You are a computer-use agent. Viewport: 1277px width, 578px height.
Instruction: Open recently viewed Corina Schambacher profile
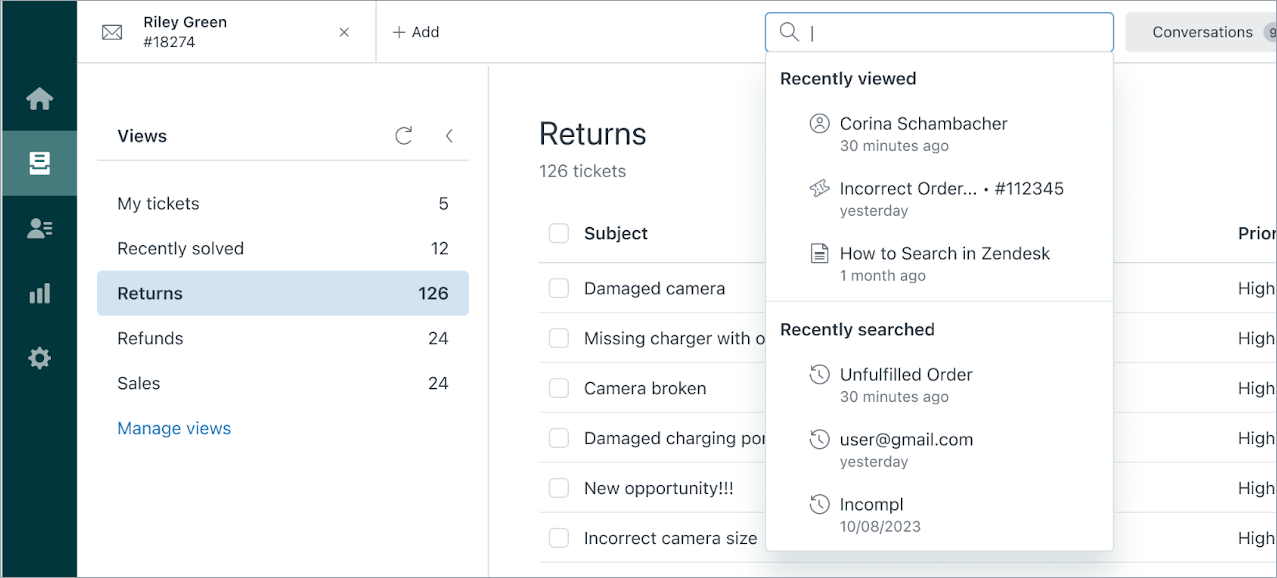tap(923, 124)
